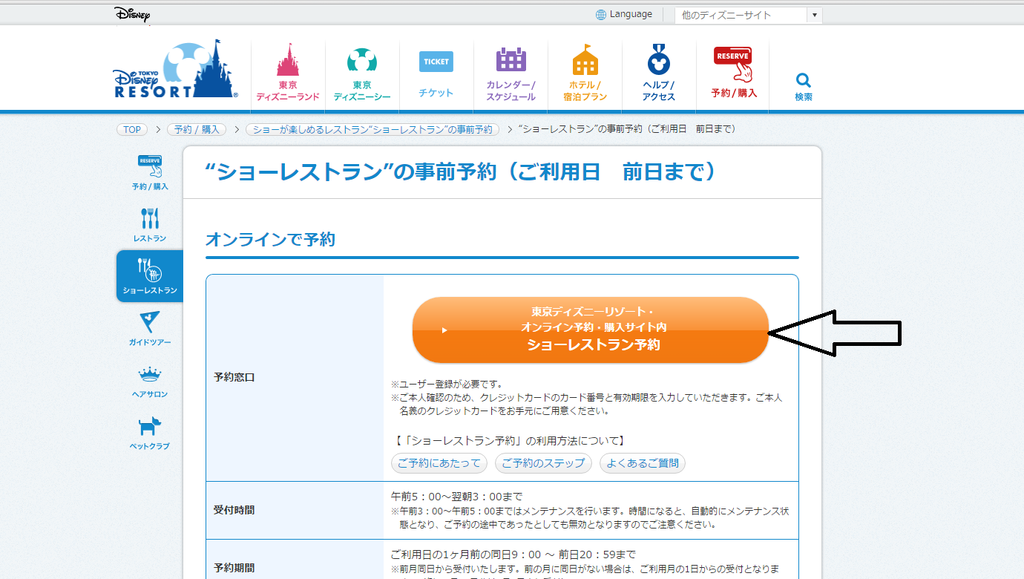Click text 【「ショーレストラン予約」の利用方法について】
1024x579 pixels.
click(x=509, y=441)
